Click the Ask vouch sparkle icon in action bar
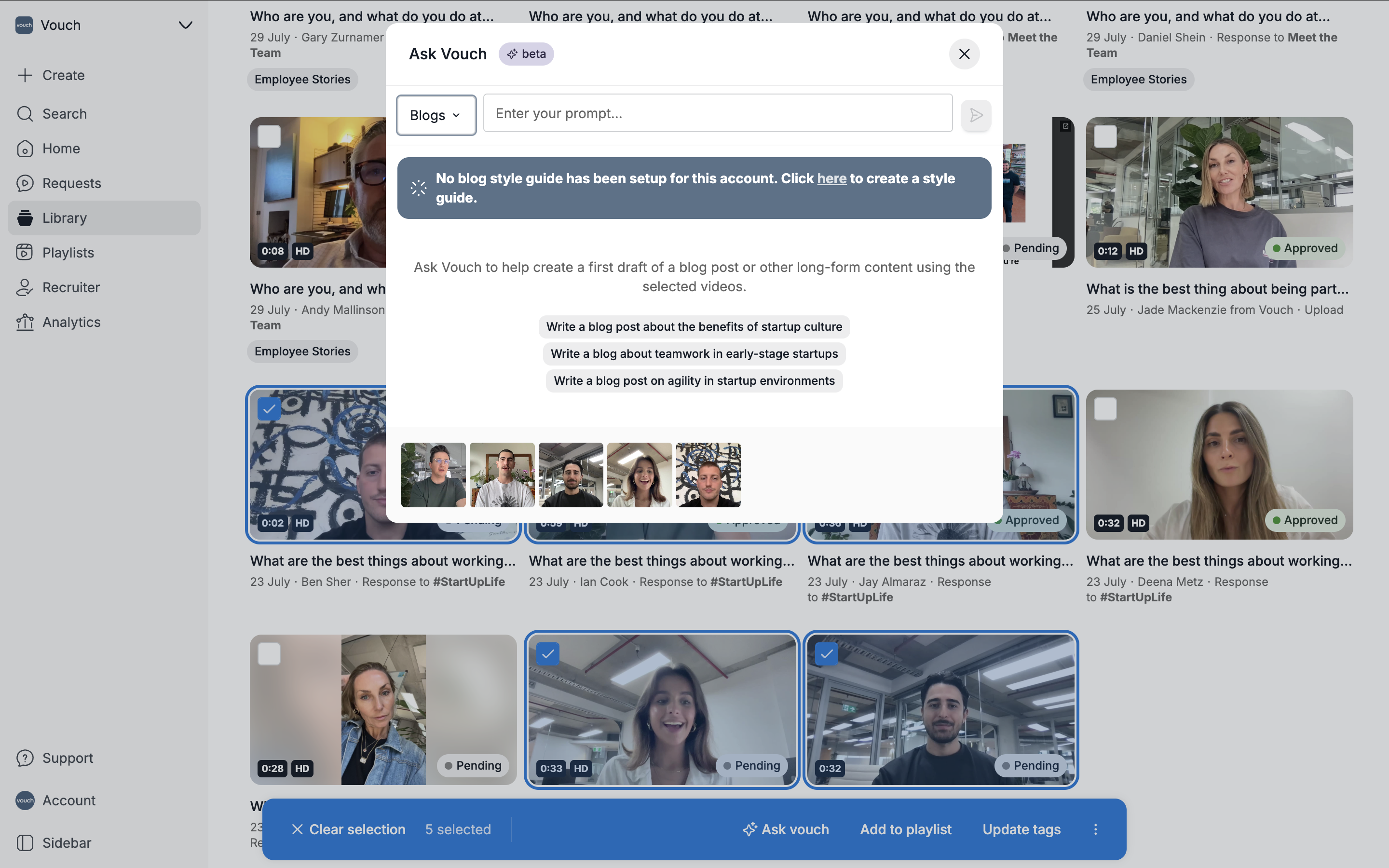The height and width of the screenshot is (868, 1389). pos(749,829)
